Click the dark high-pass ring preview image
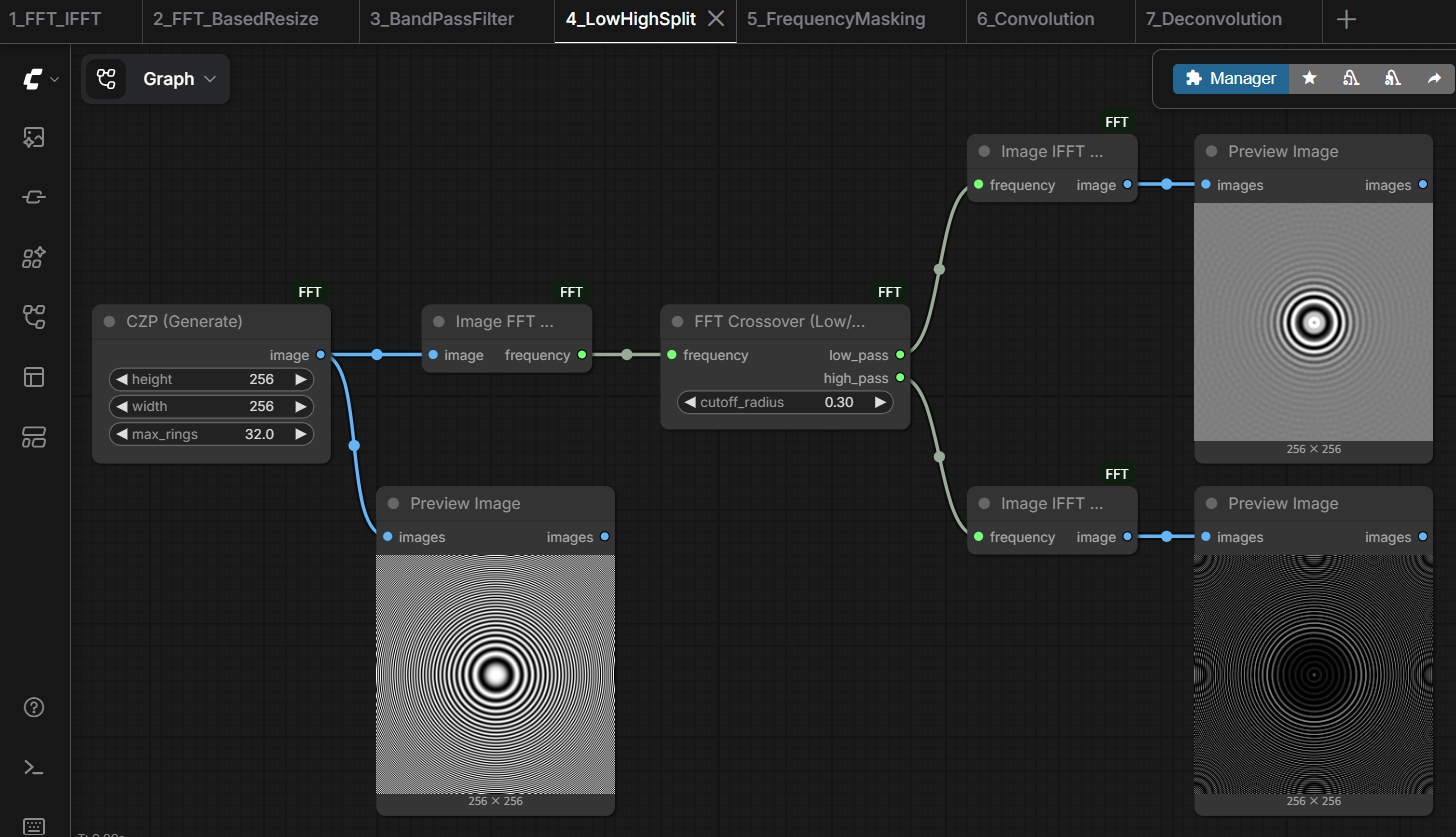The height and width of the screenshot is (837, 1456). 1313,675
